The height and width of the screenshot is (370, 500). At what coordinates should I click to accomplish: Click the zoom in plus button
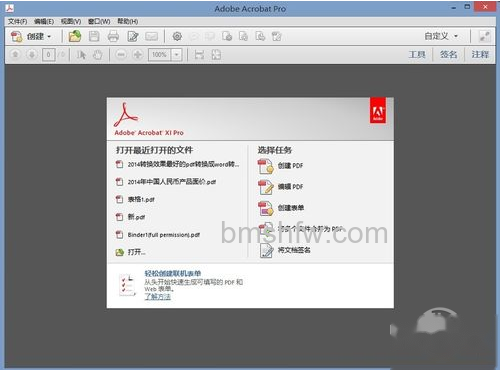click(138, 55)
